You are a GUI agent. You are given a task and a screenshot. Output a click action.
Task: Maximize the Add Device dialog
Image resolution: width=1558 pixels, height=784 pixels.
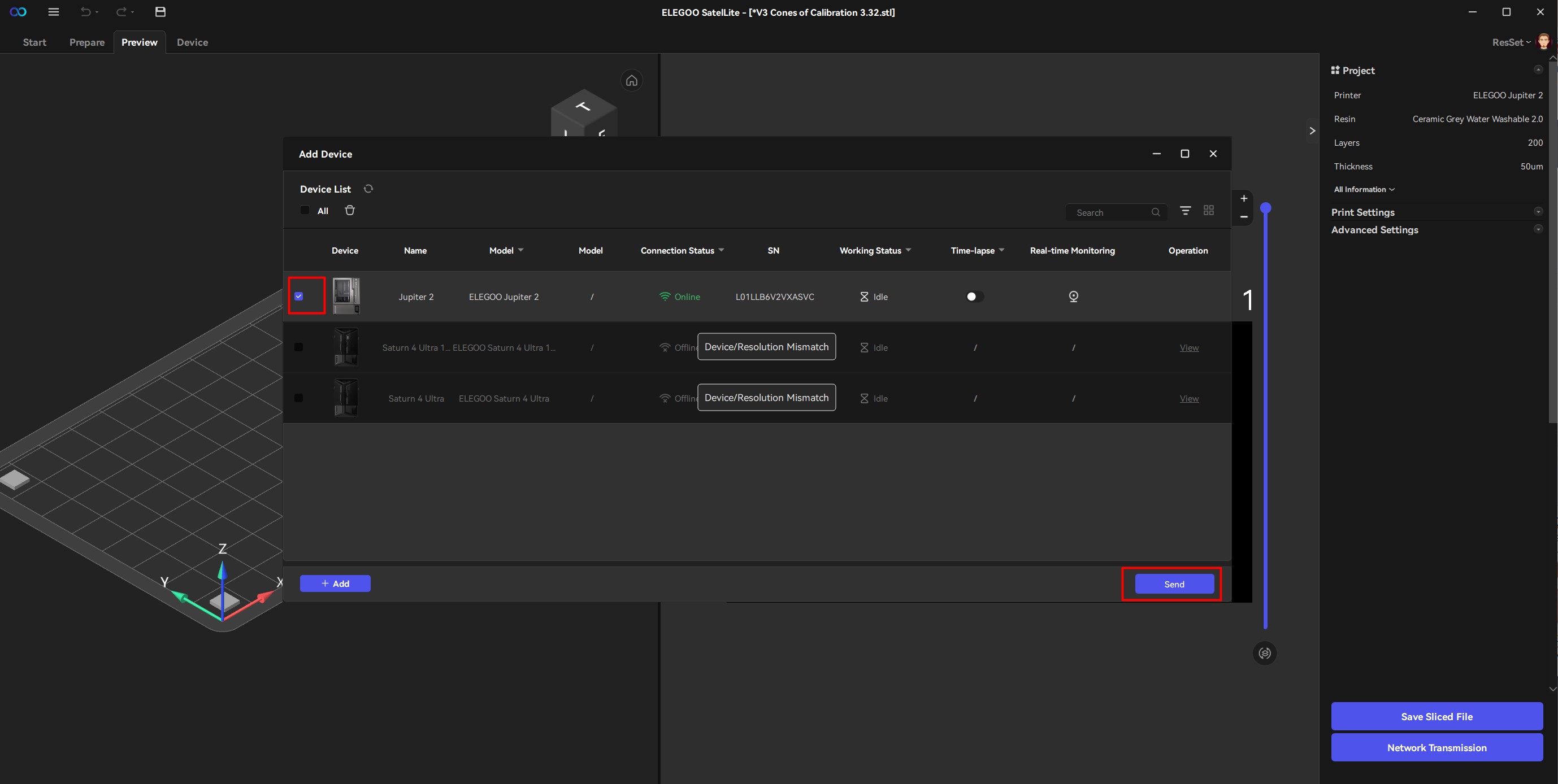pyautogui.click(x=1185, y=154)
